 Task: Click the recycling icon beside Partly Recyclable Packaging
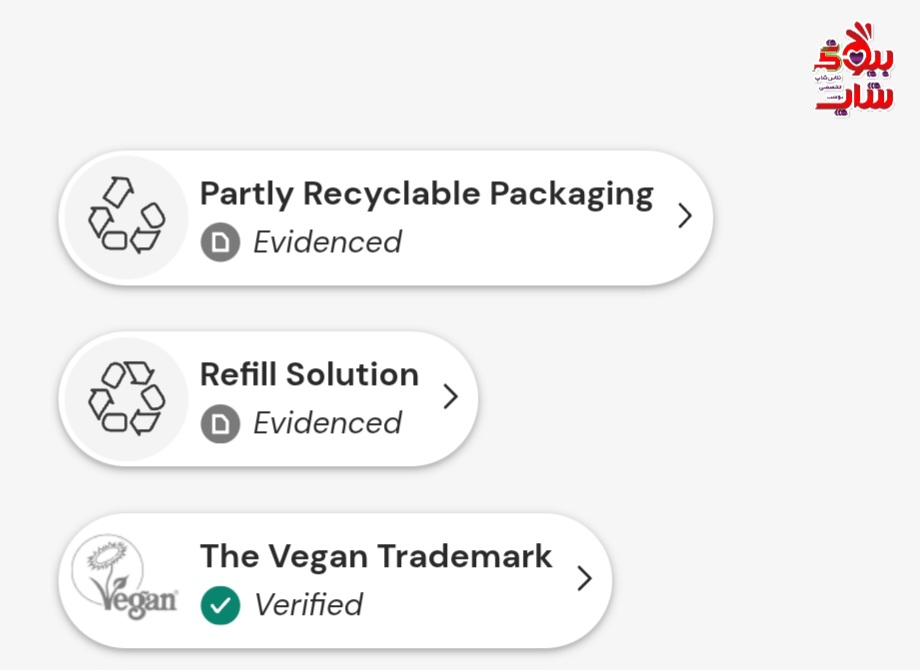tap(126, 217)
